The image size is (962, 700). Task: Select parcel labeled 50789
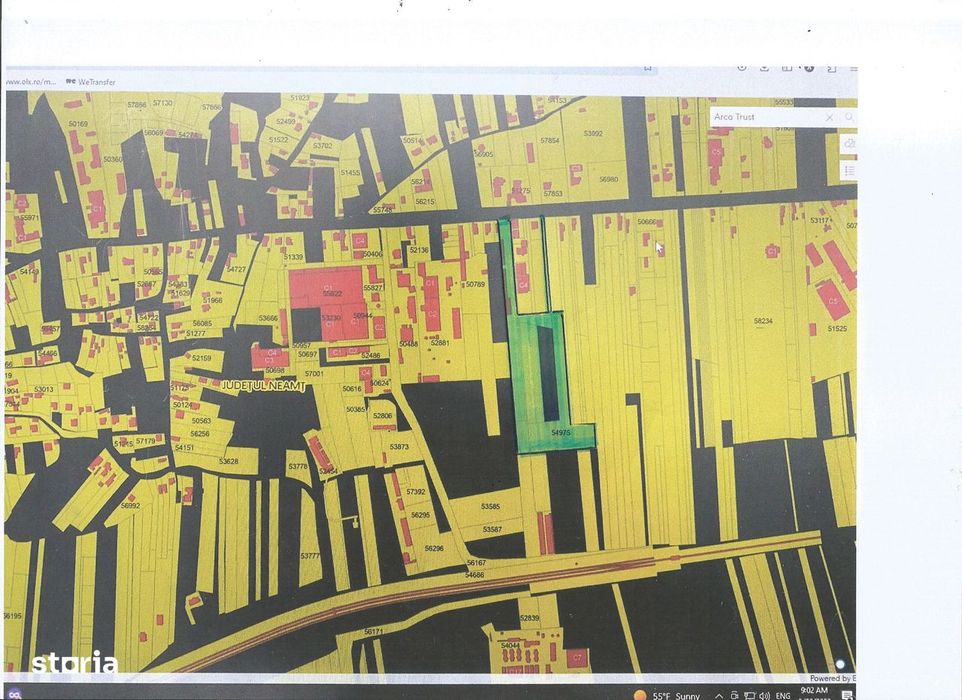[x=475, y=285]
